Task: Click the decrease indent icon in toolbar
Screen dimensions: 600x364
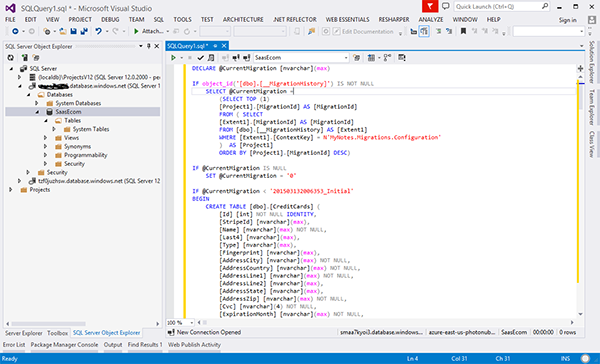Action: [414, 31]
